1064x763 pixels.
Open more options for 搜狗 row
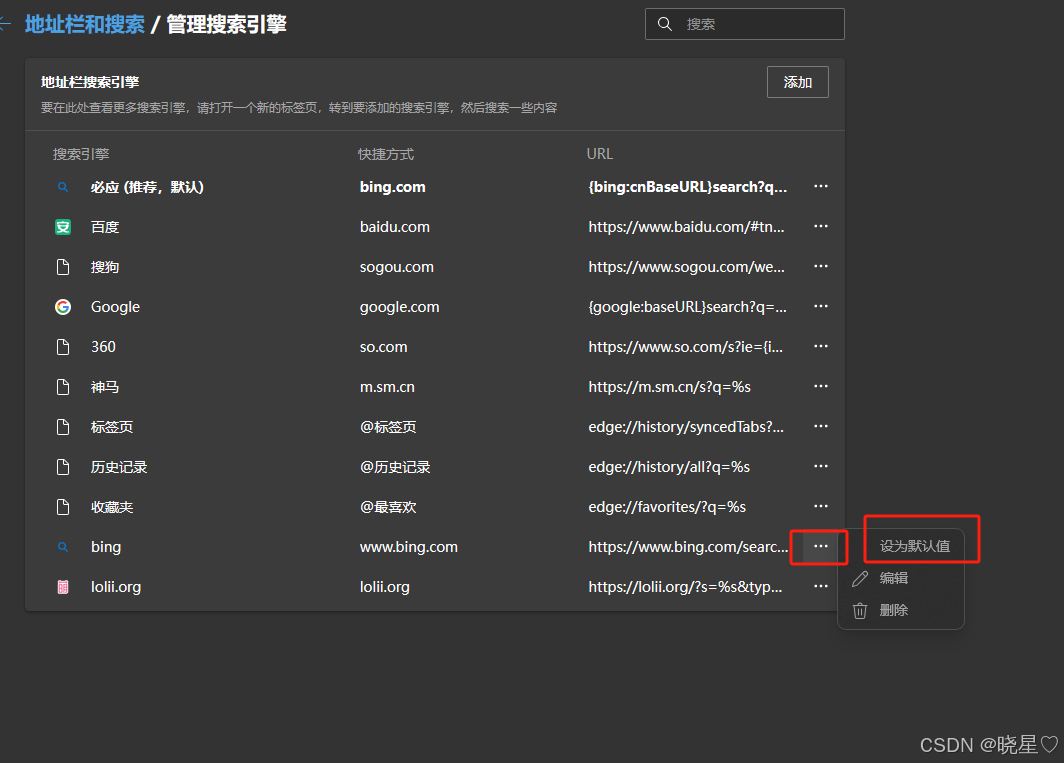(x=820, y=267)
